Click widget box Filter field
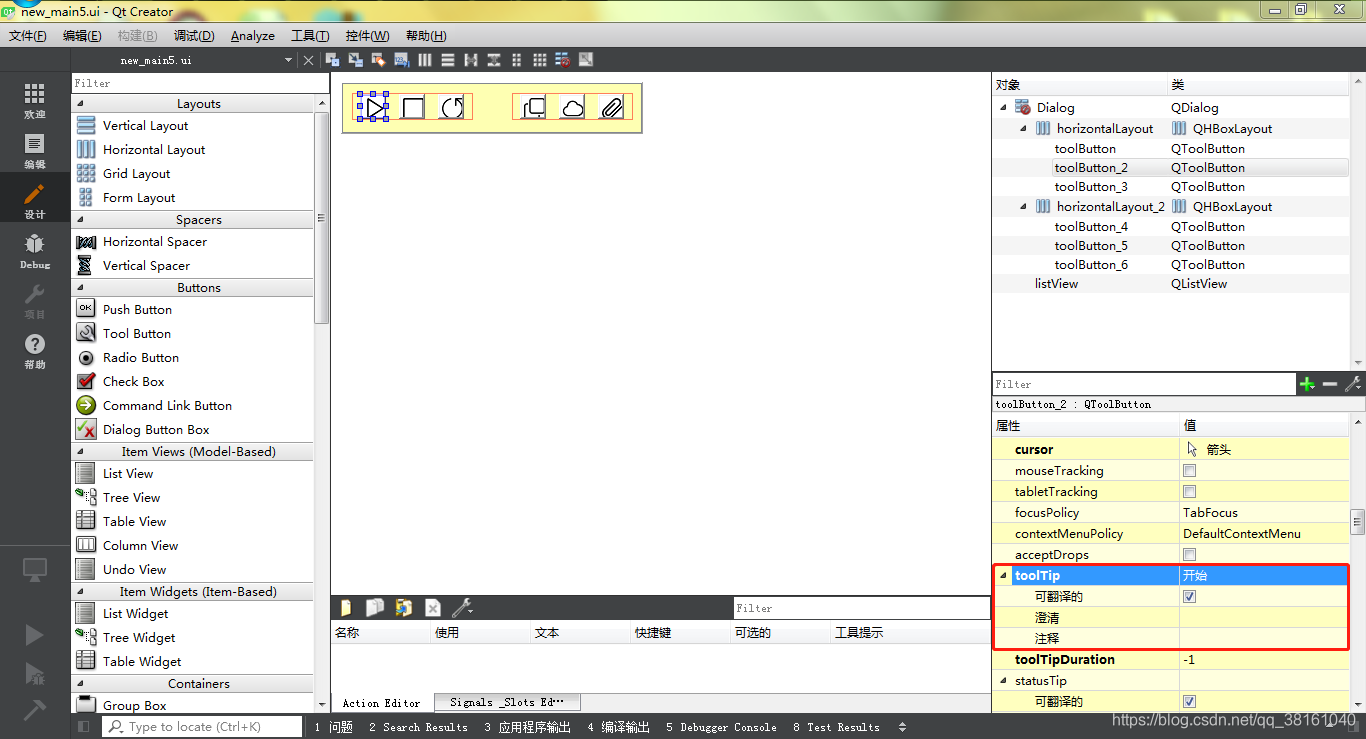 200,83
